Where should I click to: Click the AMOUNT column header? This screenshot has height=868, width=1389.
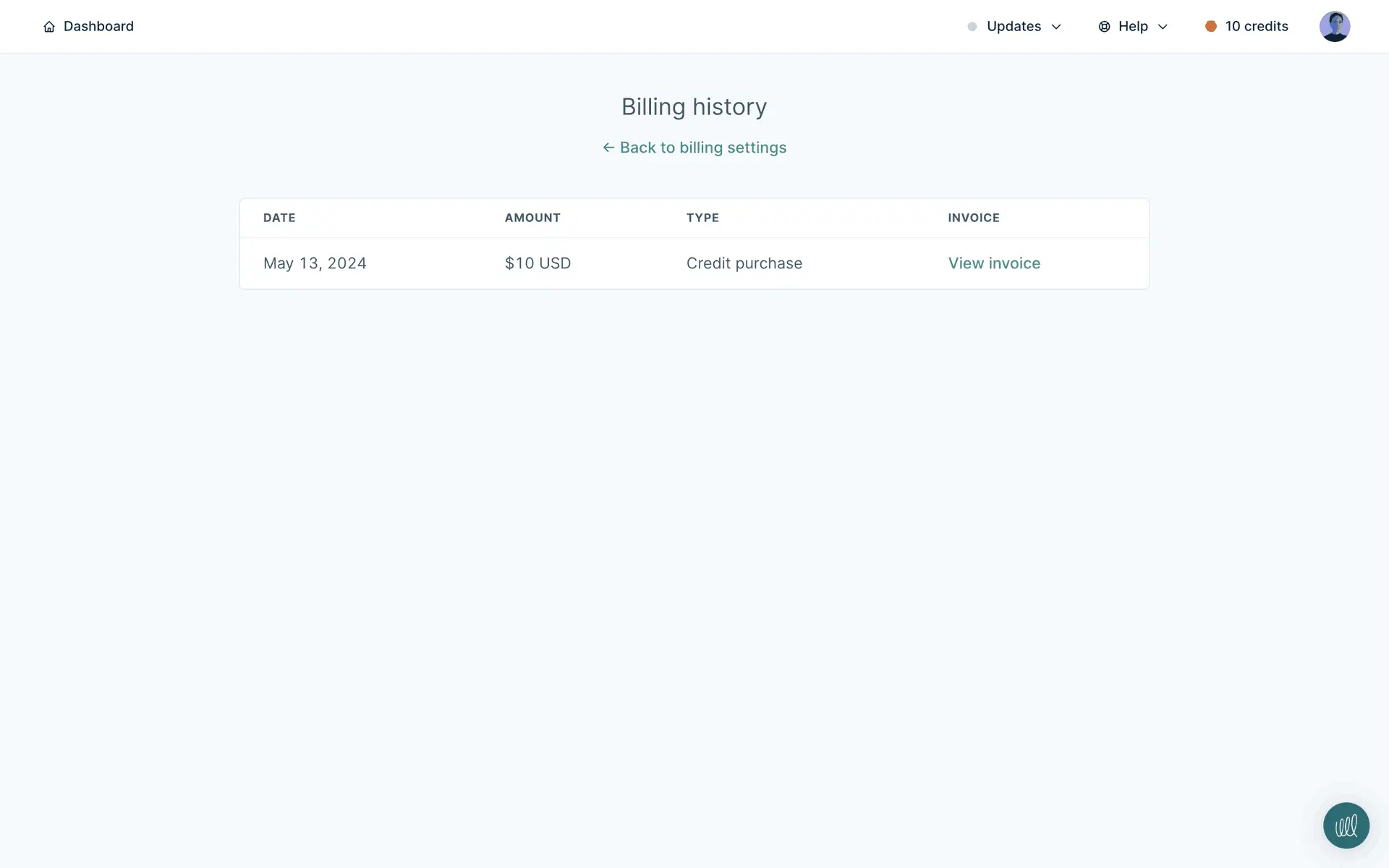[x=532, y=218]
